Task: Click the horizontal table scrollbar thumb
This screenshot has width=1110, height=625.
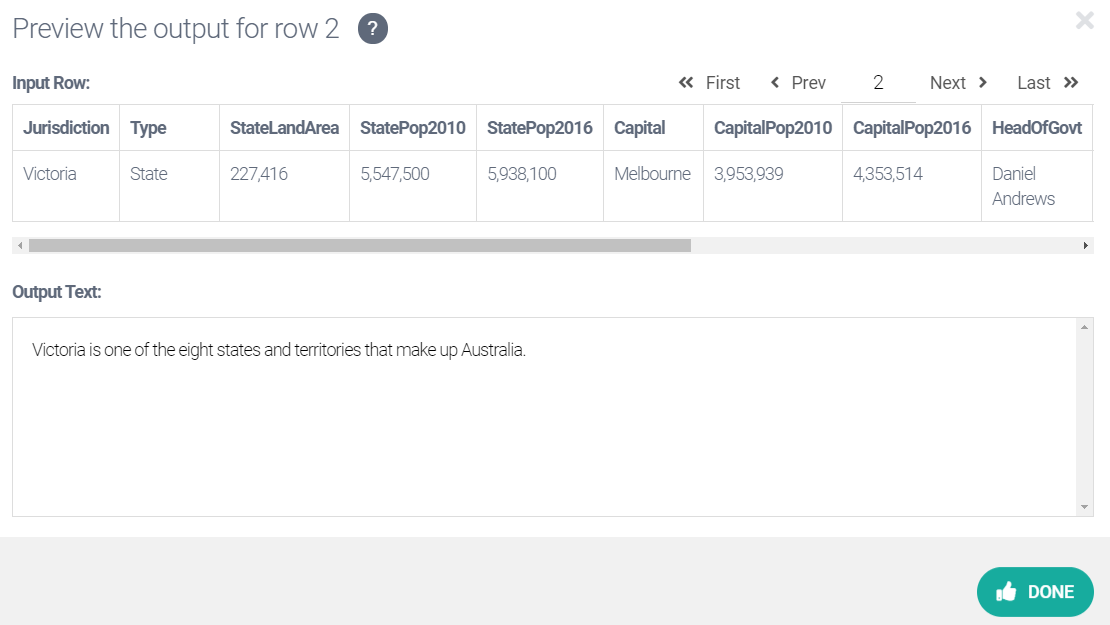Action: tap(360, 245)
